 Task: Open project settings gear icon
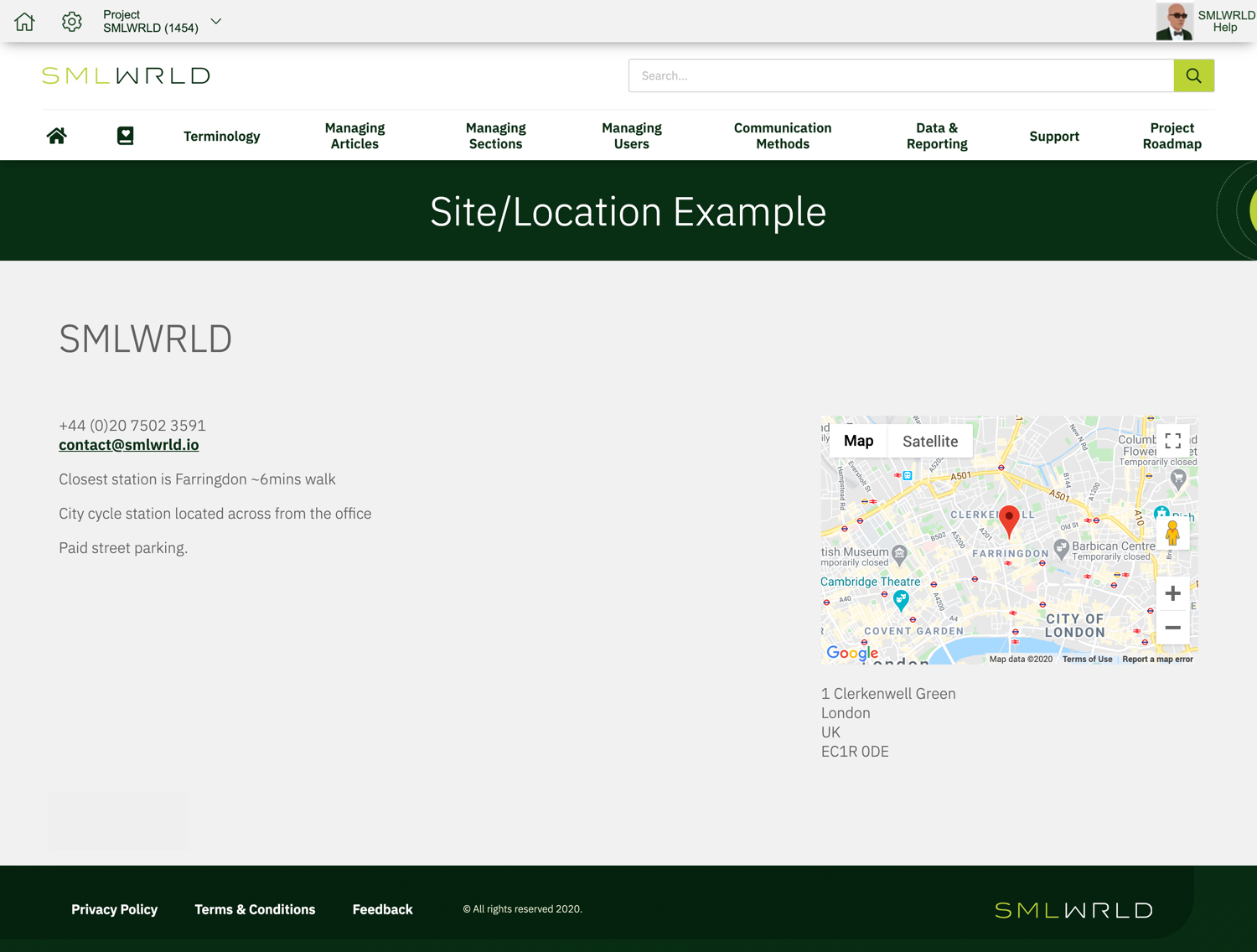tap(72, 22)
